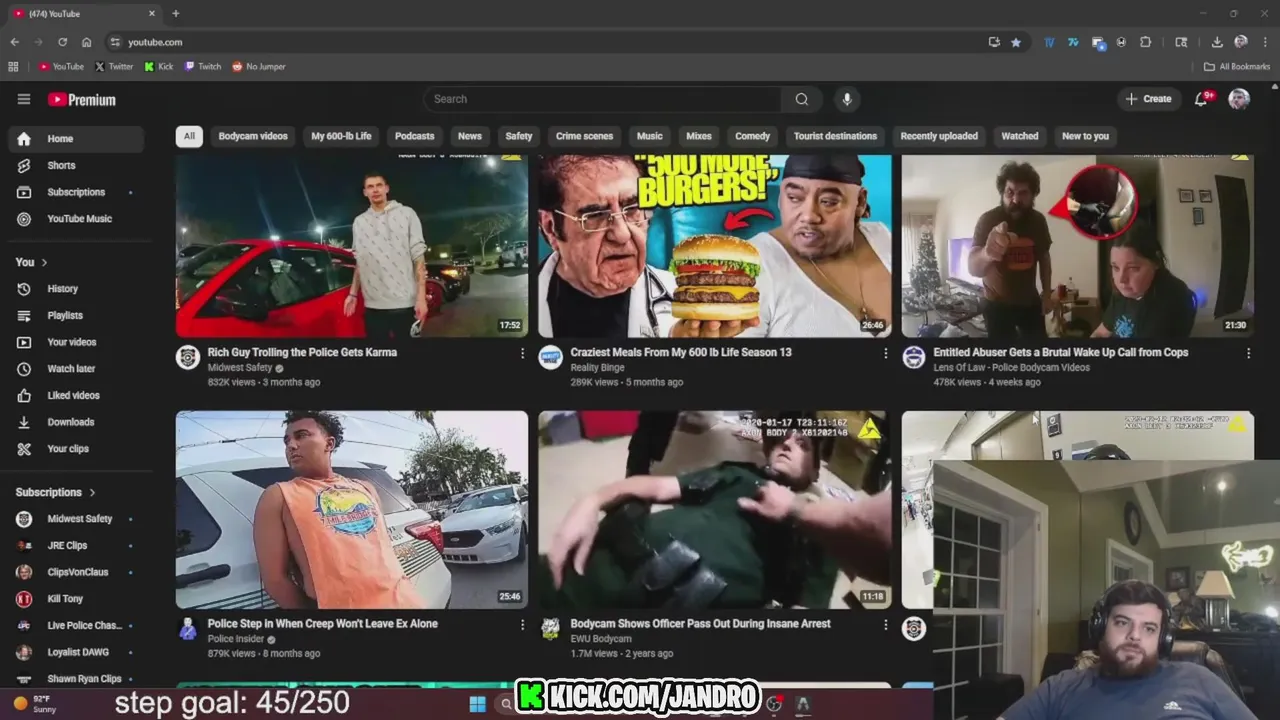Open the Kick bookmark
1280x720 pixels.
click(x=158, y=67)
